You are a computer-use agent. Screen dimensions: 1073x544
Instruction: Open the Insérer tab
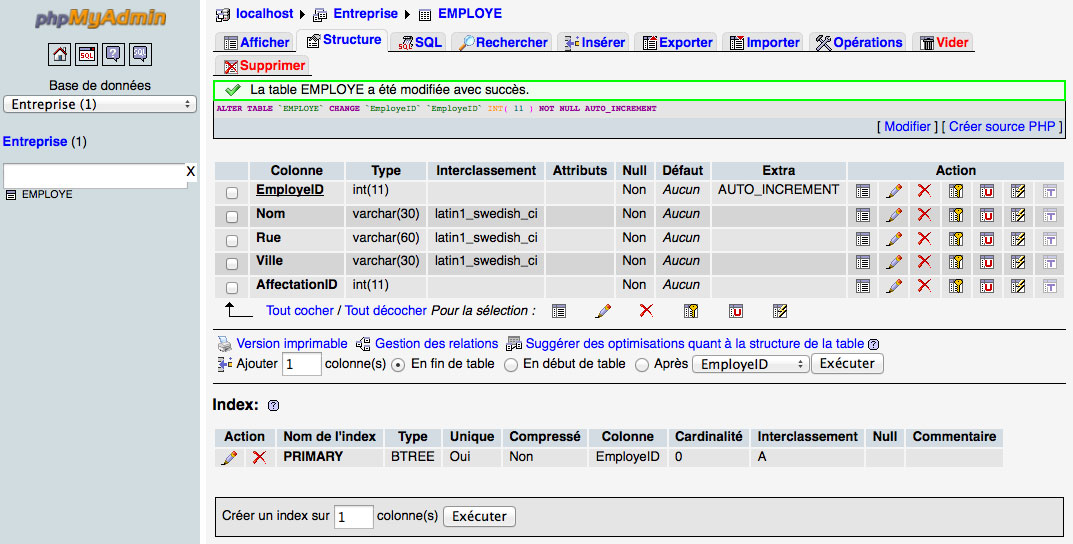point(594,42)
